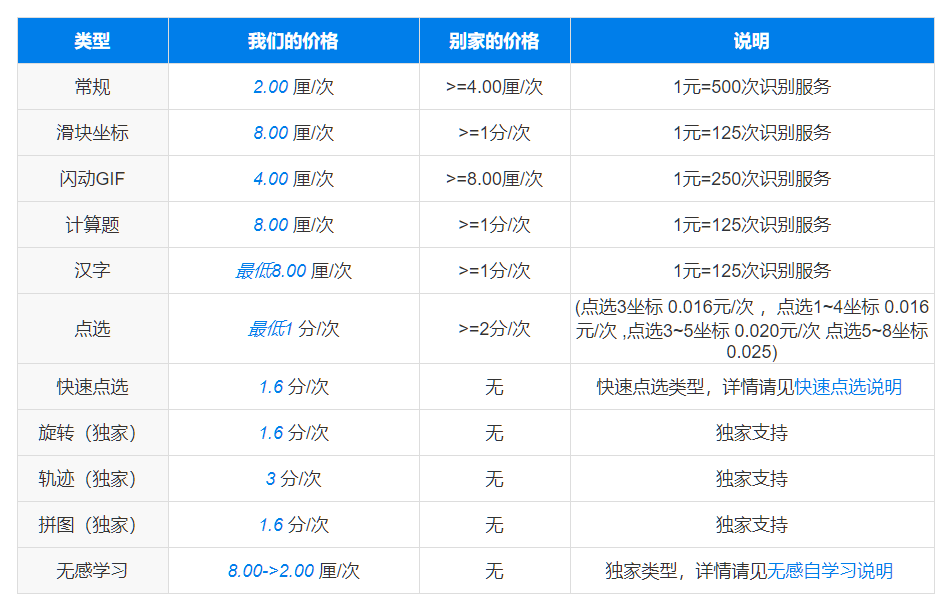Select the 拼图（独家） row label
Screen dimensions: 951x605
coord(92,524)
